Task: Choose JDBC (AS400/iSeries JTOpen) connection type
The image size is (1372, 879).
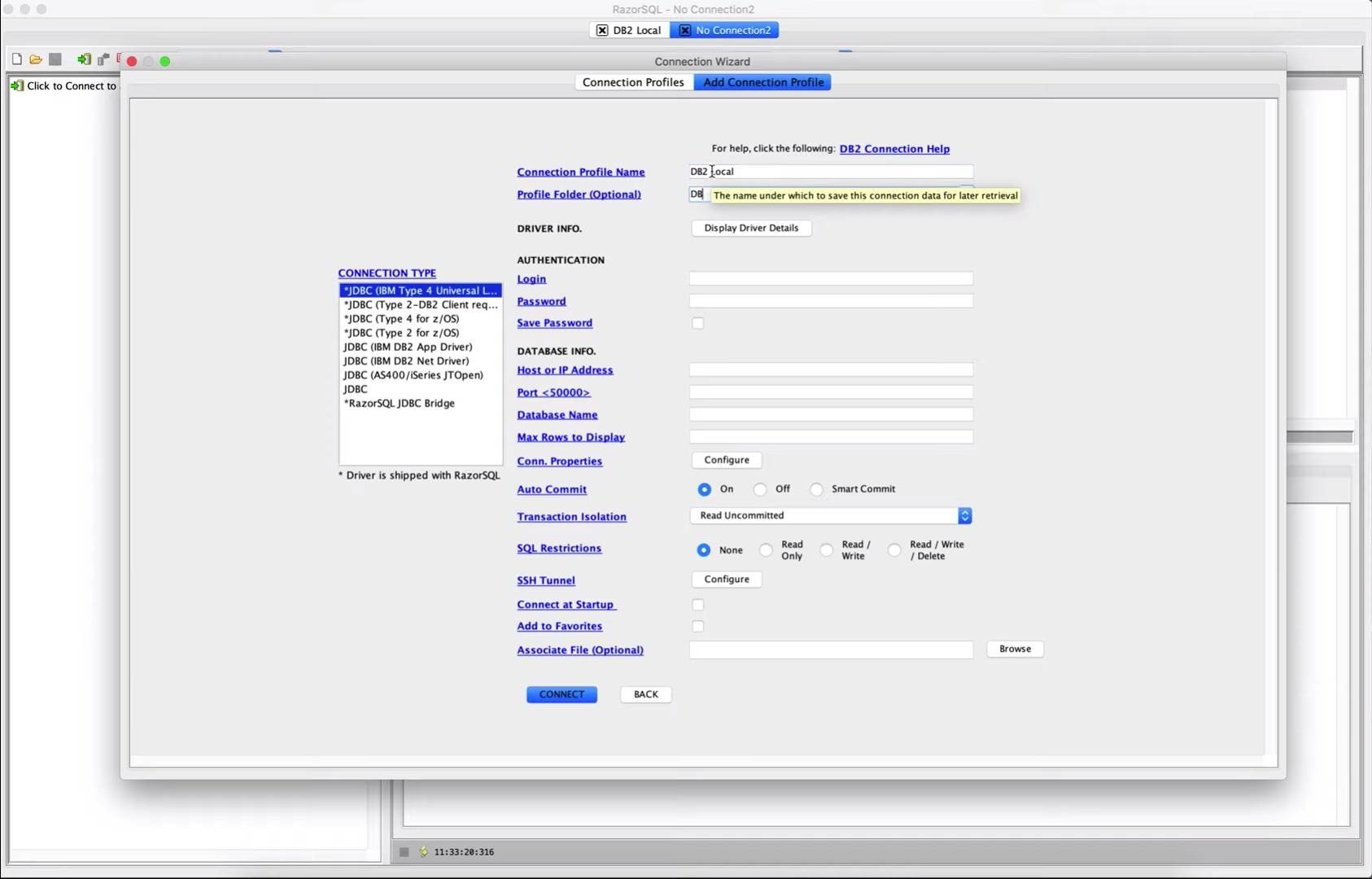Action: [x=413, y=375]
